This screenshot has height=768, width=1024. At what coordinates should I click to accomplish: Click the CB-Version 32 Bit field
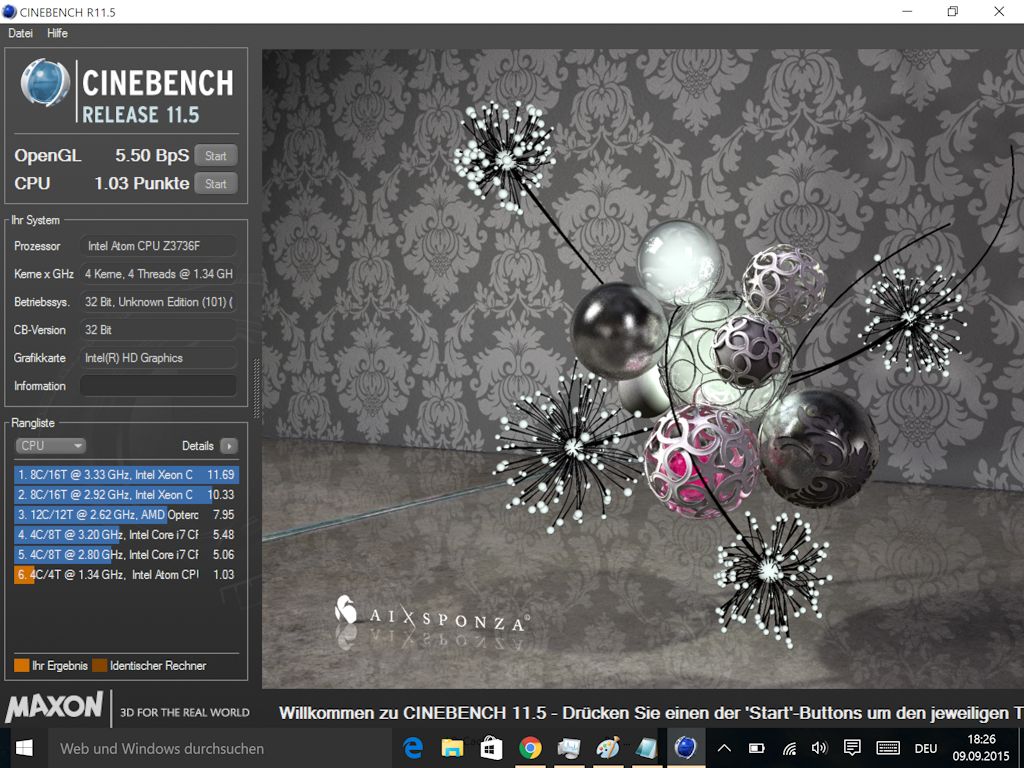coord(158,330)
